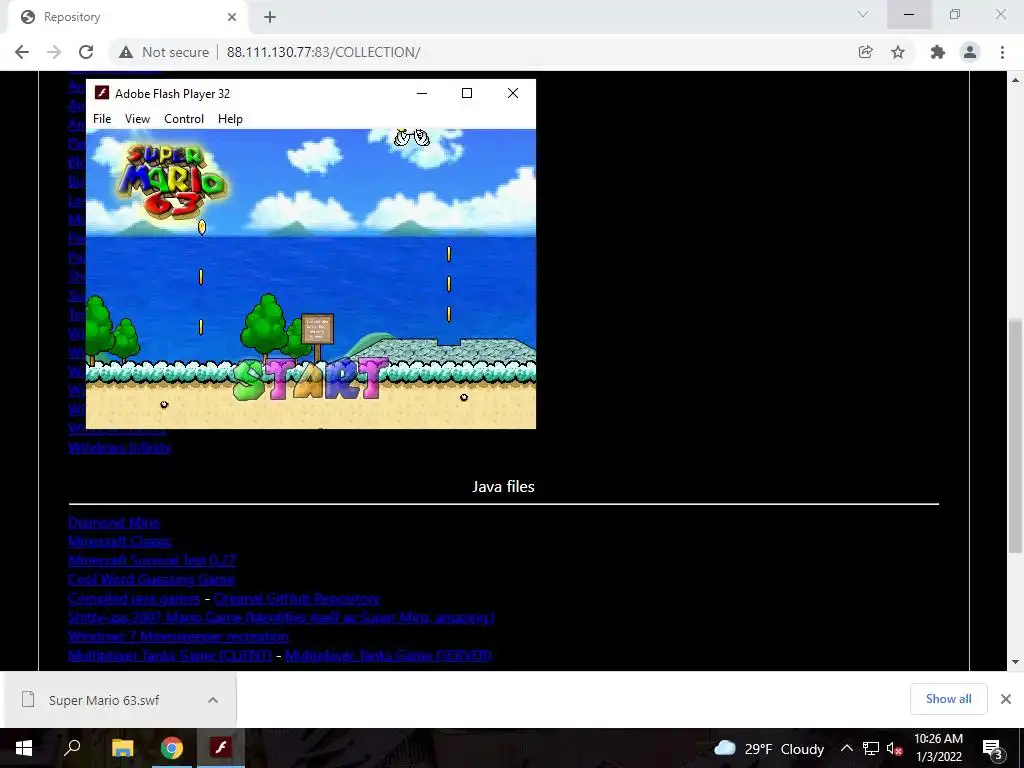This screenshot has width=1024, height=768.
Task: Open the Flash Player Control menu
Action: click(184, 119)
